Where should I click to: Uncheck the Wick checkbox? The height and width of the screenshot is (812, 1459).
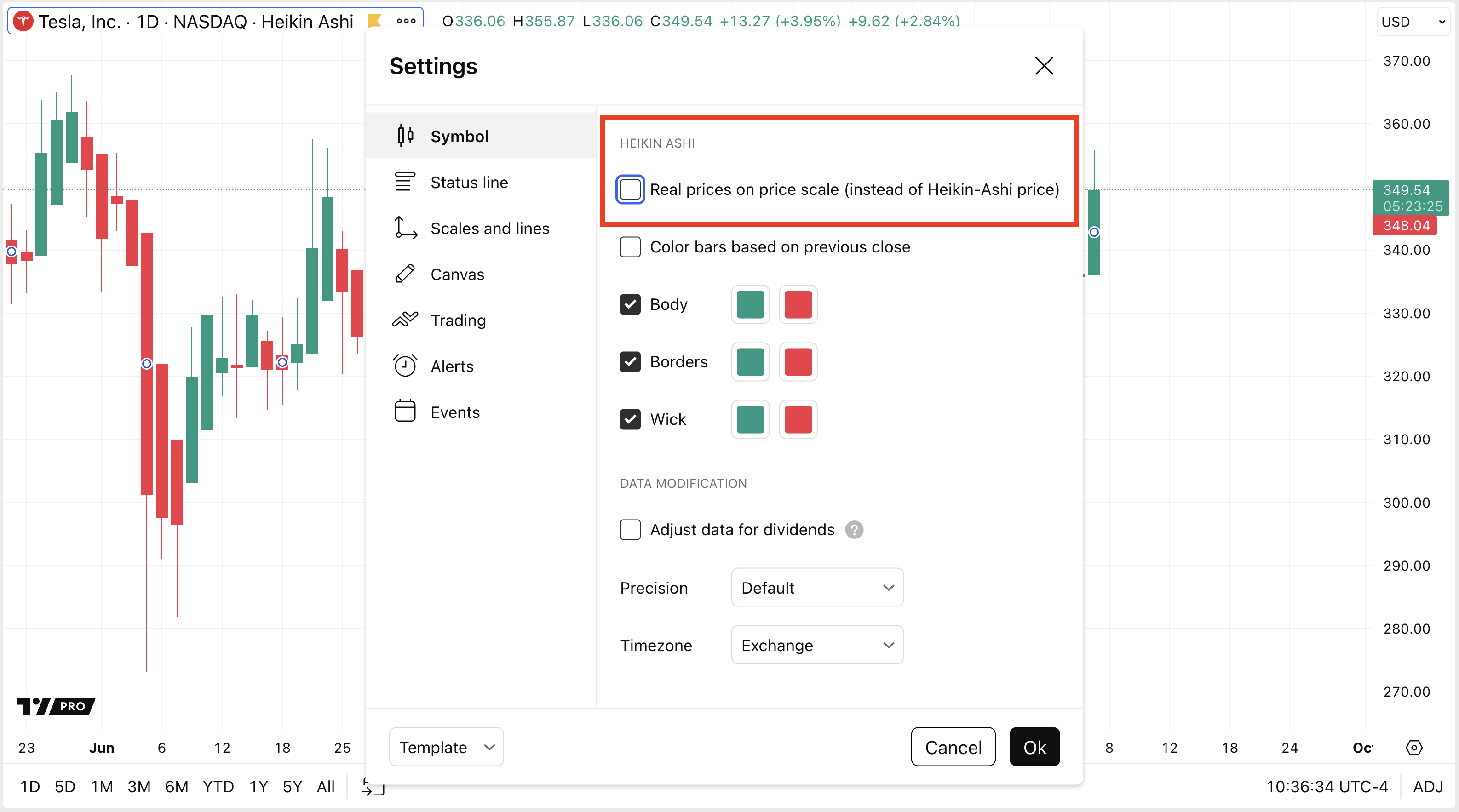(x=630, y=419)
